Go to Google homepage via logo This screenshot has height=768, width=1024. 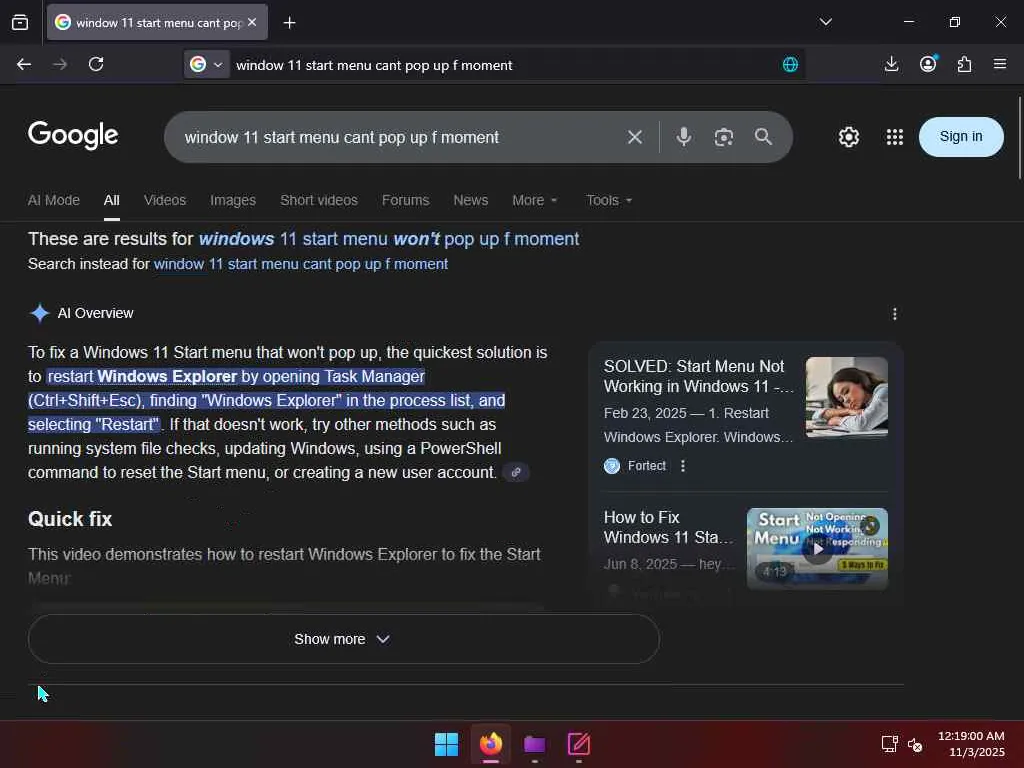tap(73, 135)
